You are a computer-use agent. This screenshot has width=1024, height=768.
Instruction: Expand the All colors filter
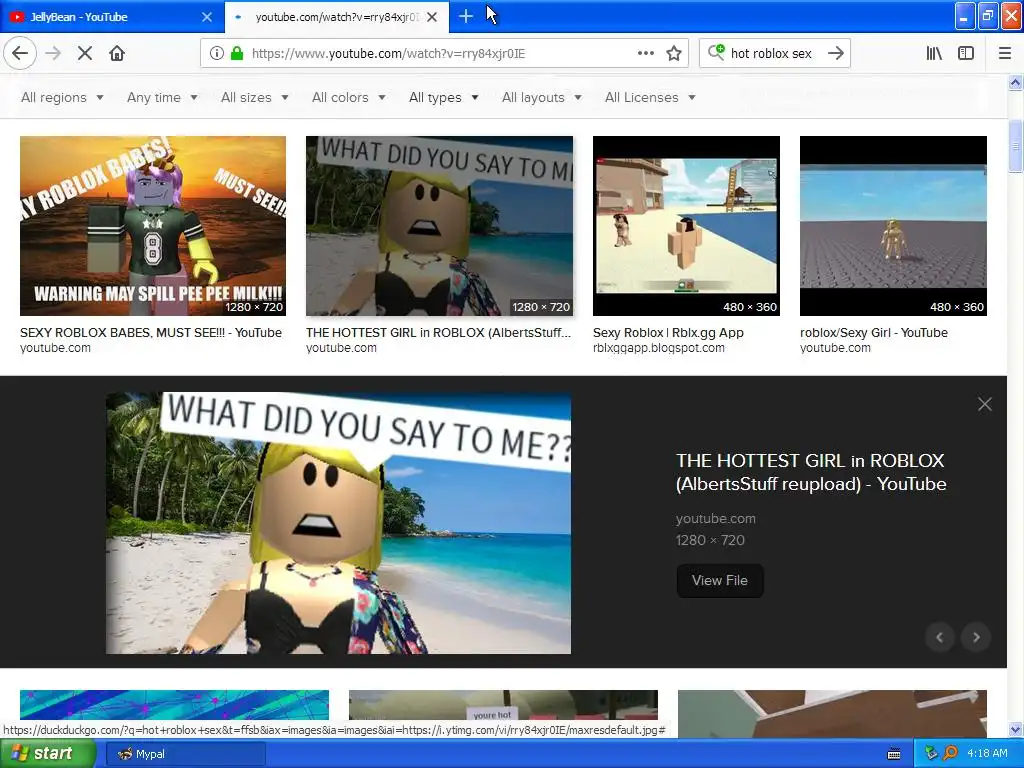point(349,97)
